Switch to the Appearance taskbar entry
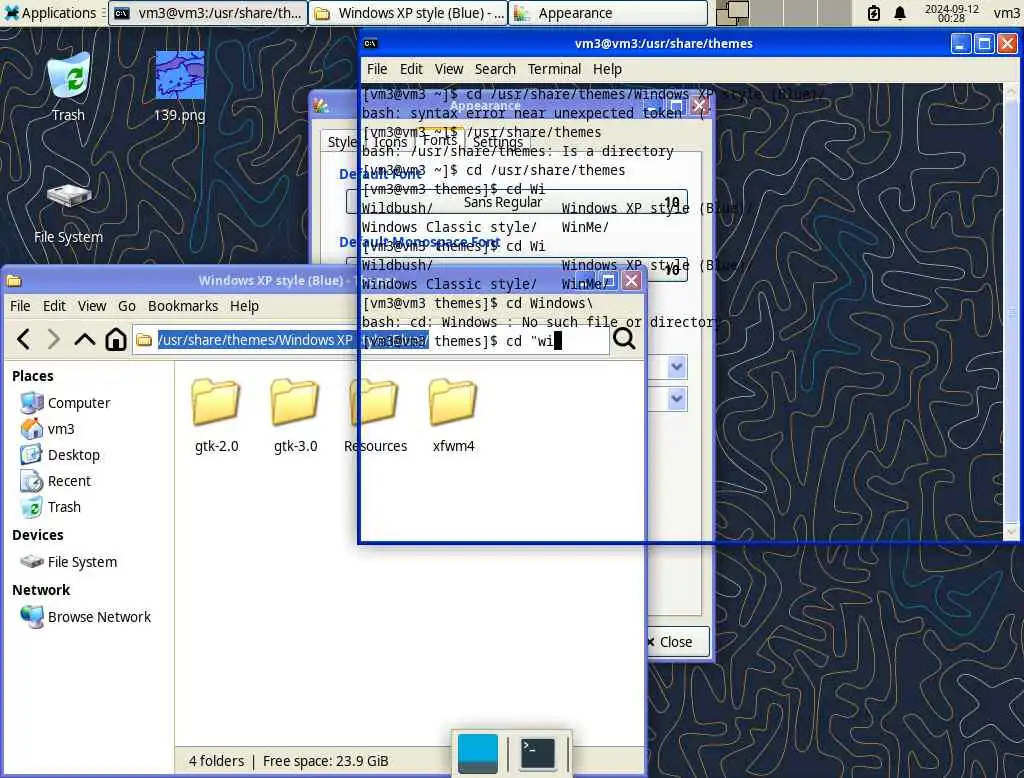The image size is (1024, 778). click(609, 12)
